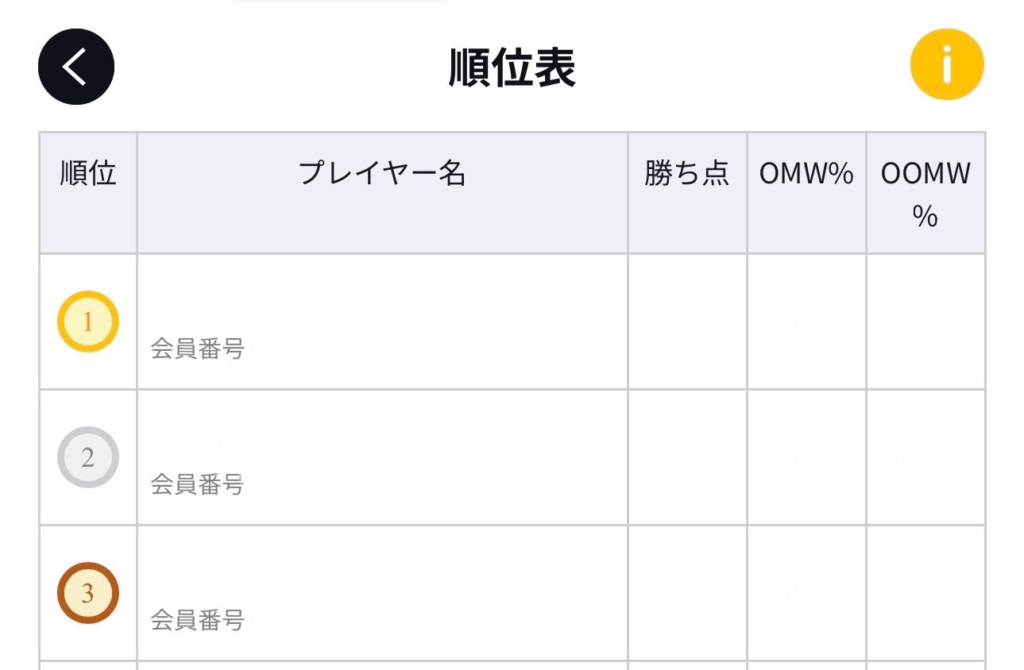Select the OOMW% column header

pos(925,193)
